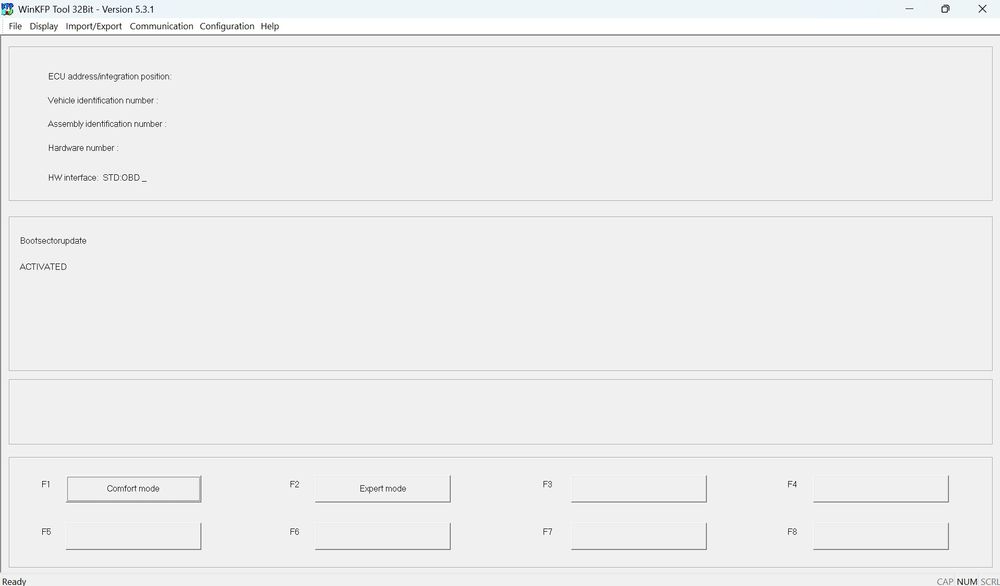Click the 'Ready' status bar text
The image size is (1000, 586).
pyautogui.click(x=14, y=581)
